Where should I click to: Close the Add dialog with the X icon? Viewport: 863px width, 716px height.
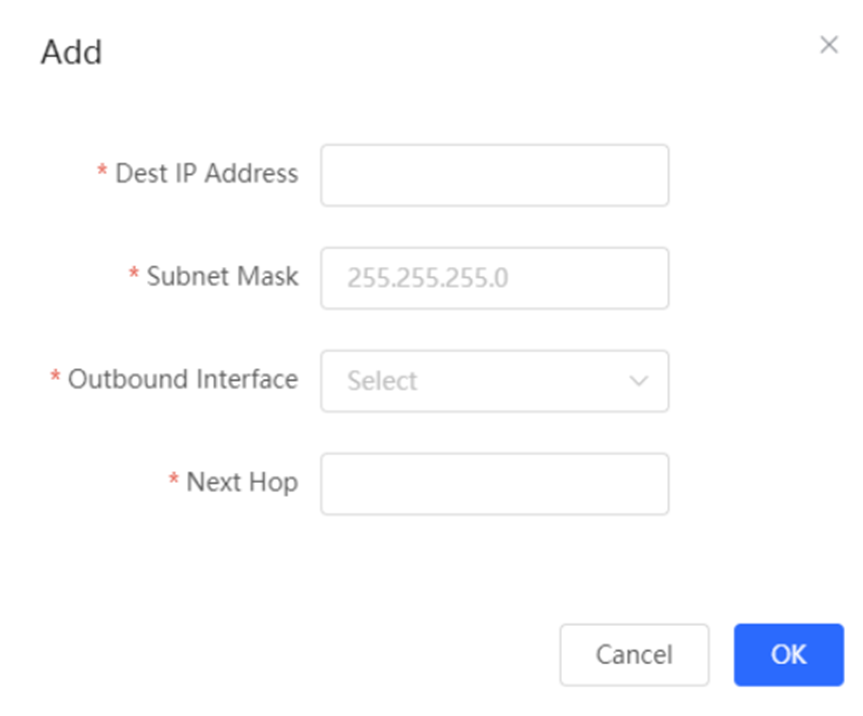(828, 45)
